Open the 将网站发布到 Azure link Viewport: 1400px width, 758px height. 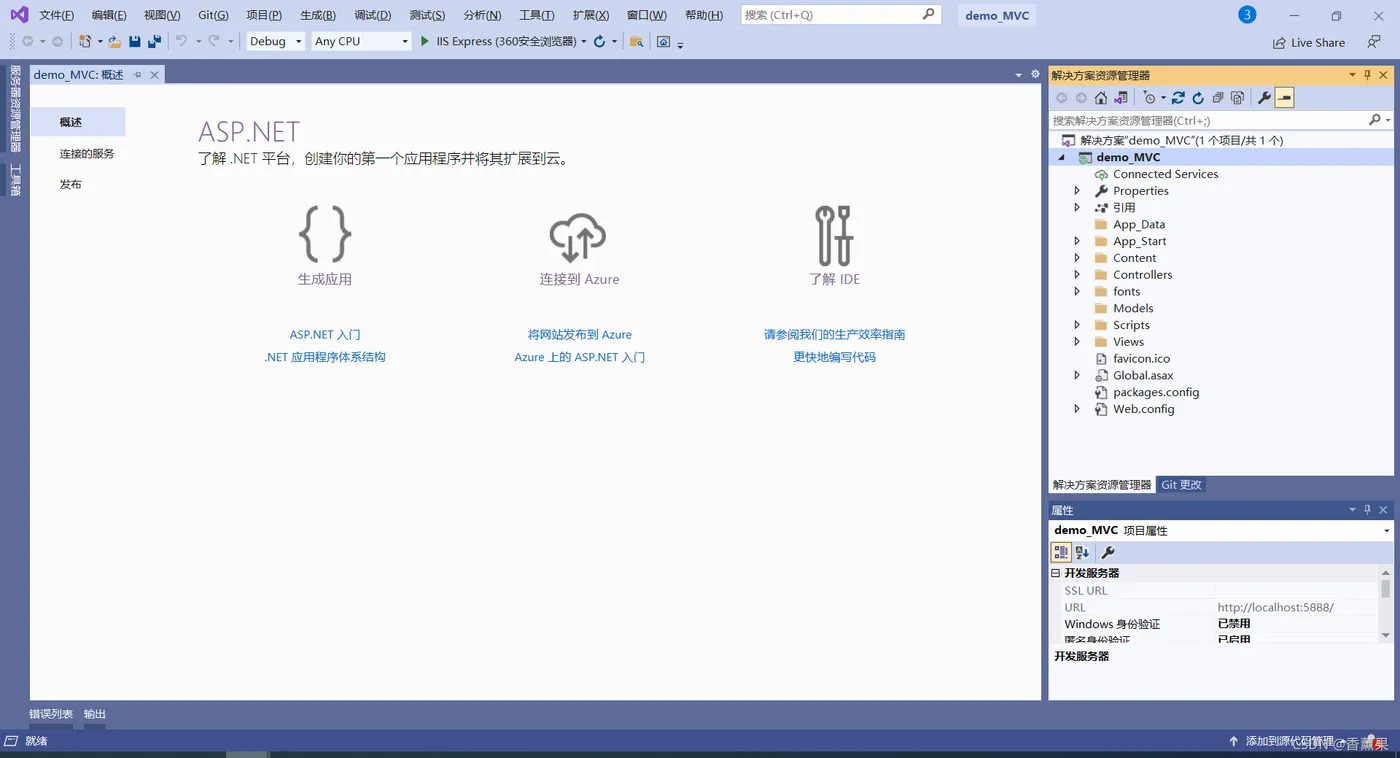tap(580, 335)
